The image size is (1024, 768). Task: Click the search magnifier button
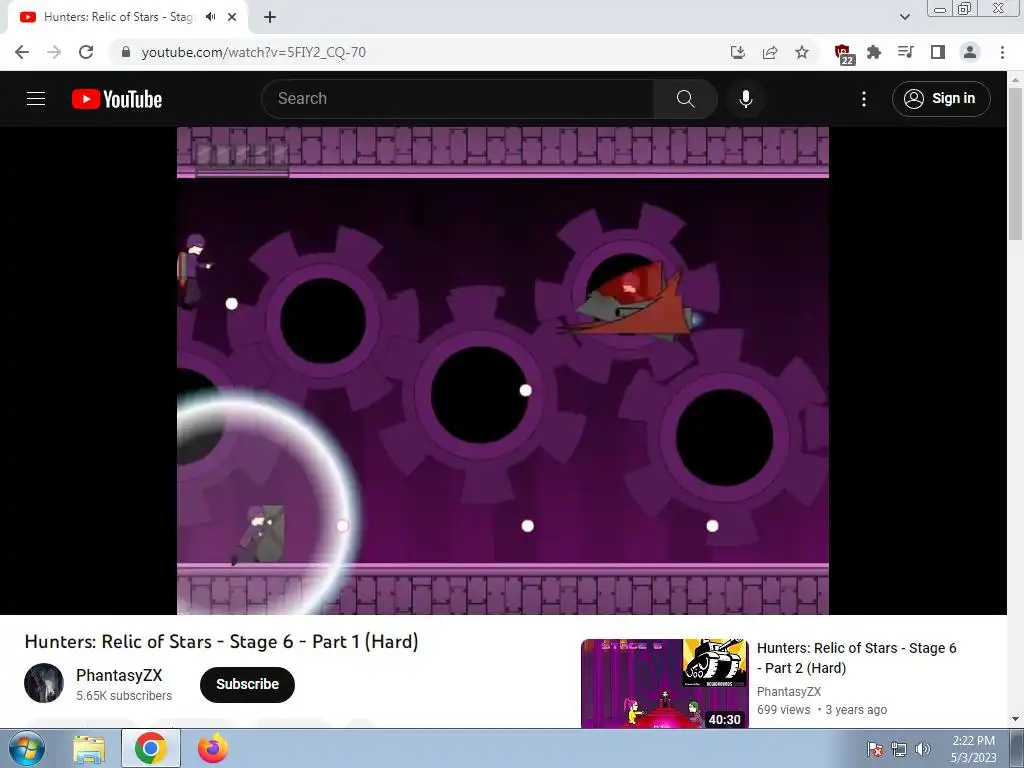685,99
